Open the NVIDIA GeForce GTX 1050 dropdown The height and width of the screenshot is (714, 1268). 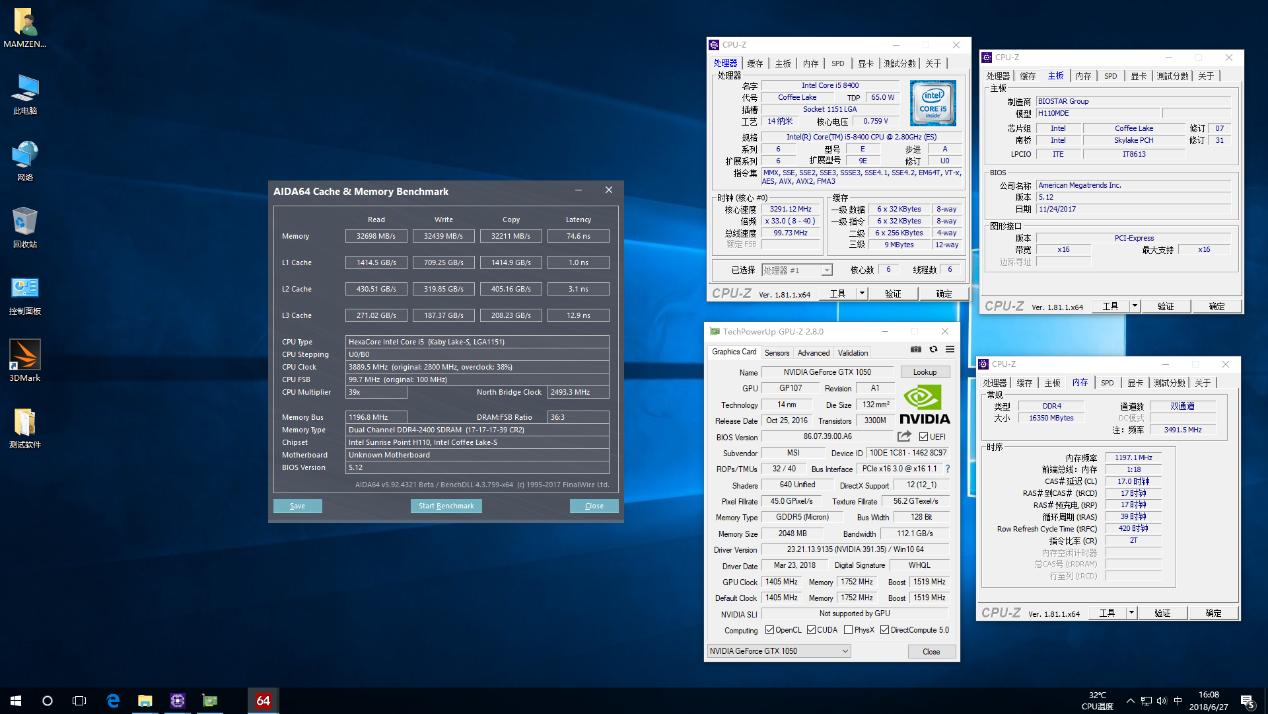click(779, 651)
